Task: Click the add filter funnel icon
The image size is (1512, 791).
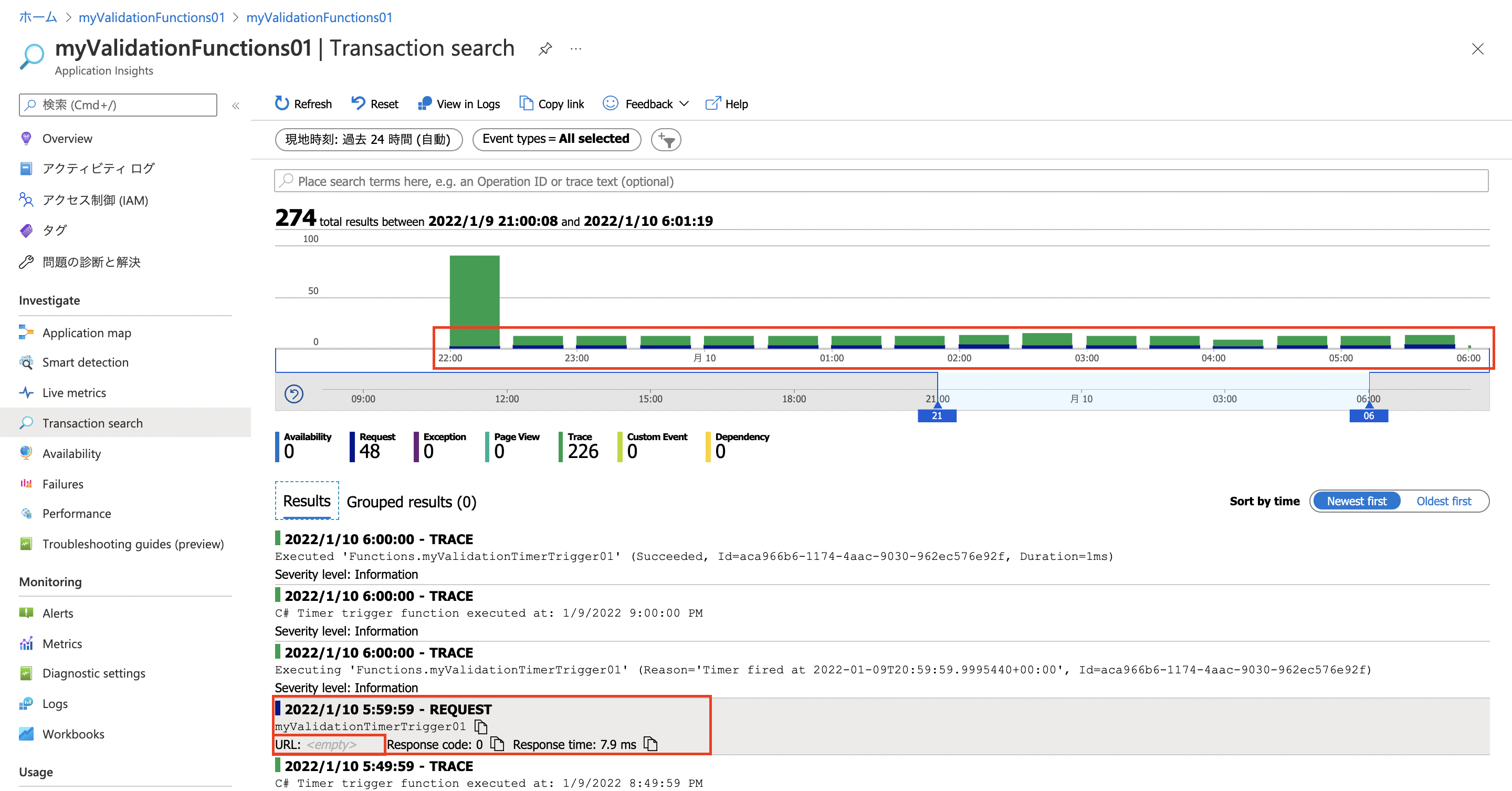Action: point(666,140)
